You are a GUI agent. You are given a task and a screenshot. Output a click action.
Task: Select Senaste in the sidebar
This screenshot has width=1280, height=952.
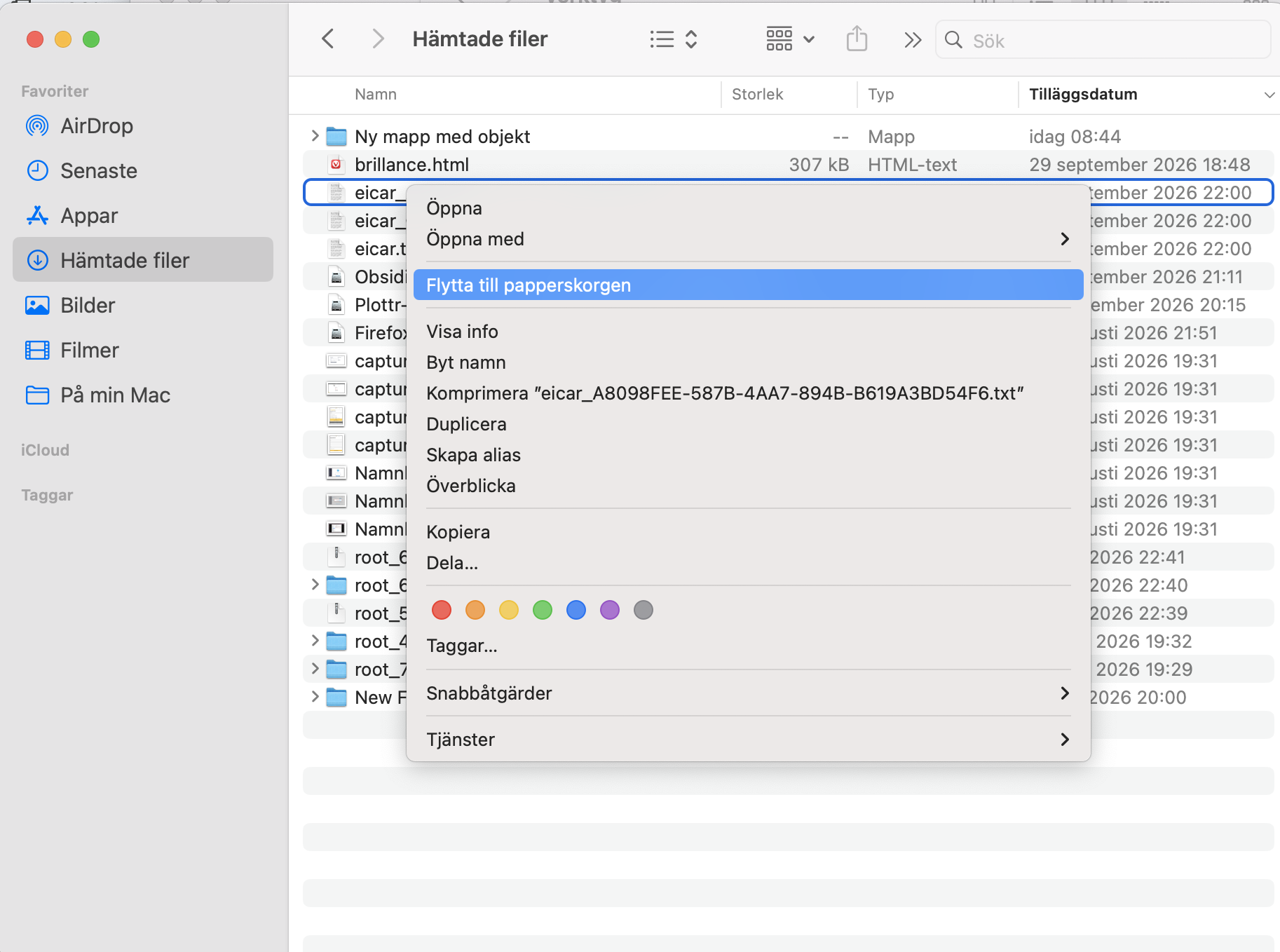[143, 171]
